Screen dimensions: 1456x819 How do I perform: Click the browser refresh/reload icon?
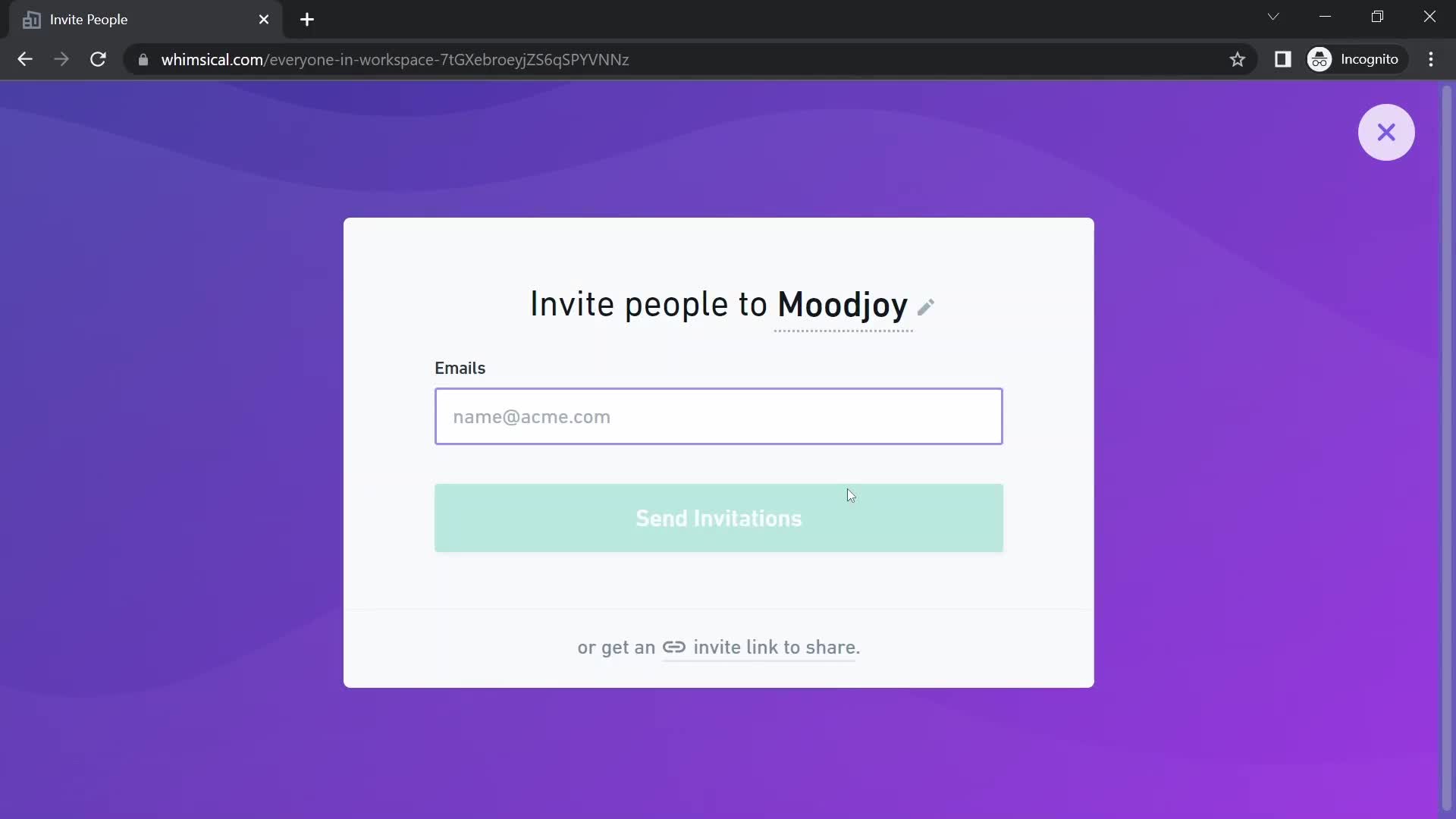[x=97, y=59]
